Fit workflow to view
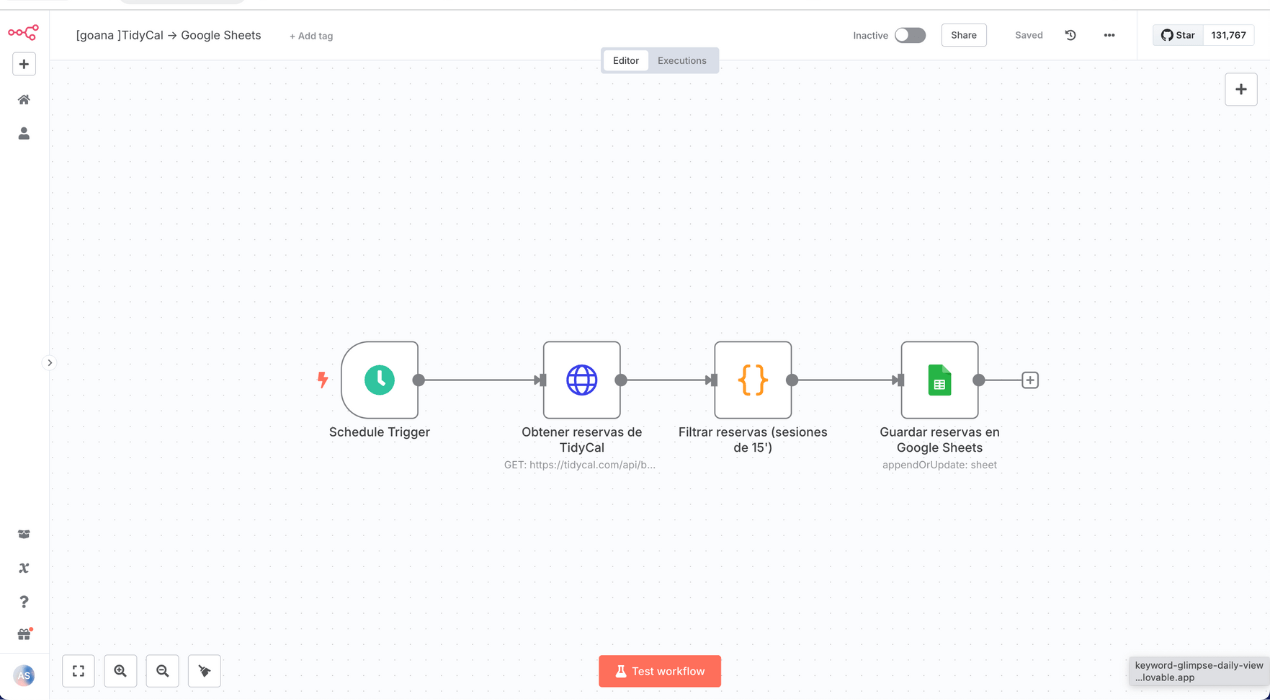The width and height of the screenshot is (1270, 700). point(78,671)
